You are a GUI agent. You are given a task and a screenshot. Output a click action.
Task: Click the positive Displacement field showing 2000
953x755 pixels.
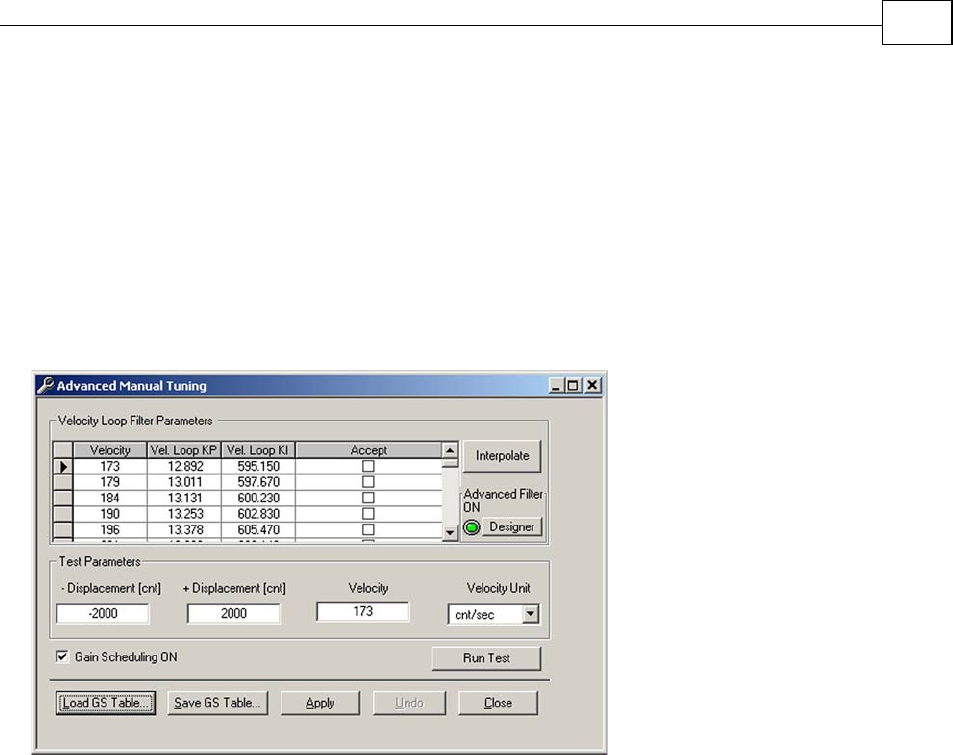234,613
